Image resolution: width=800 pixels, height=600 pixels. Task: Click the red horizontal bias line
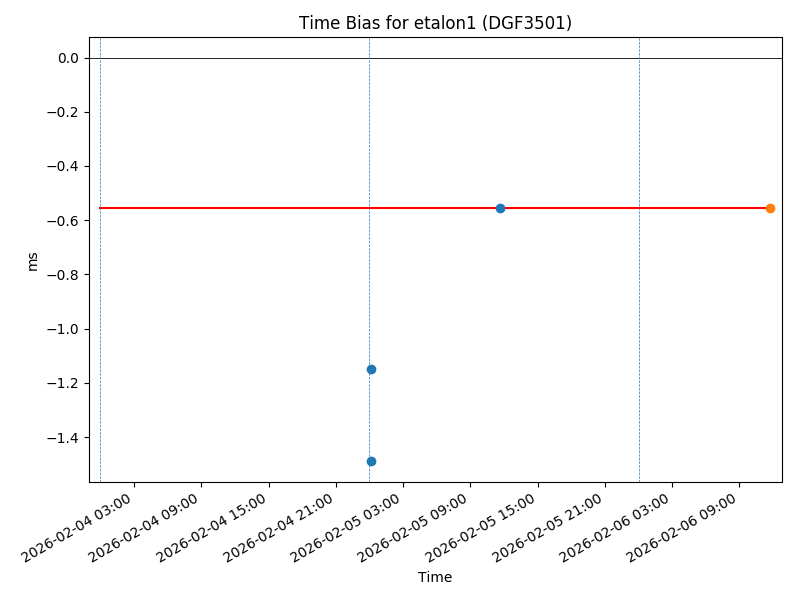[250, 208]
